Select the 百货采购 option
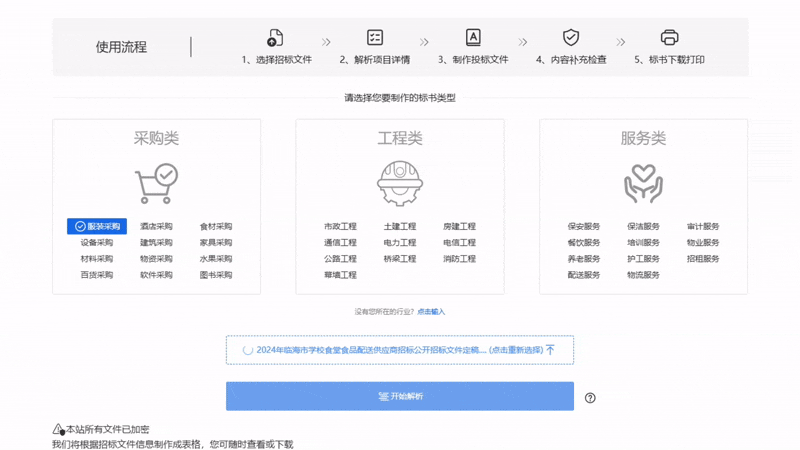The width and height of the screenshot is (800, 450). pos(96,275)
